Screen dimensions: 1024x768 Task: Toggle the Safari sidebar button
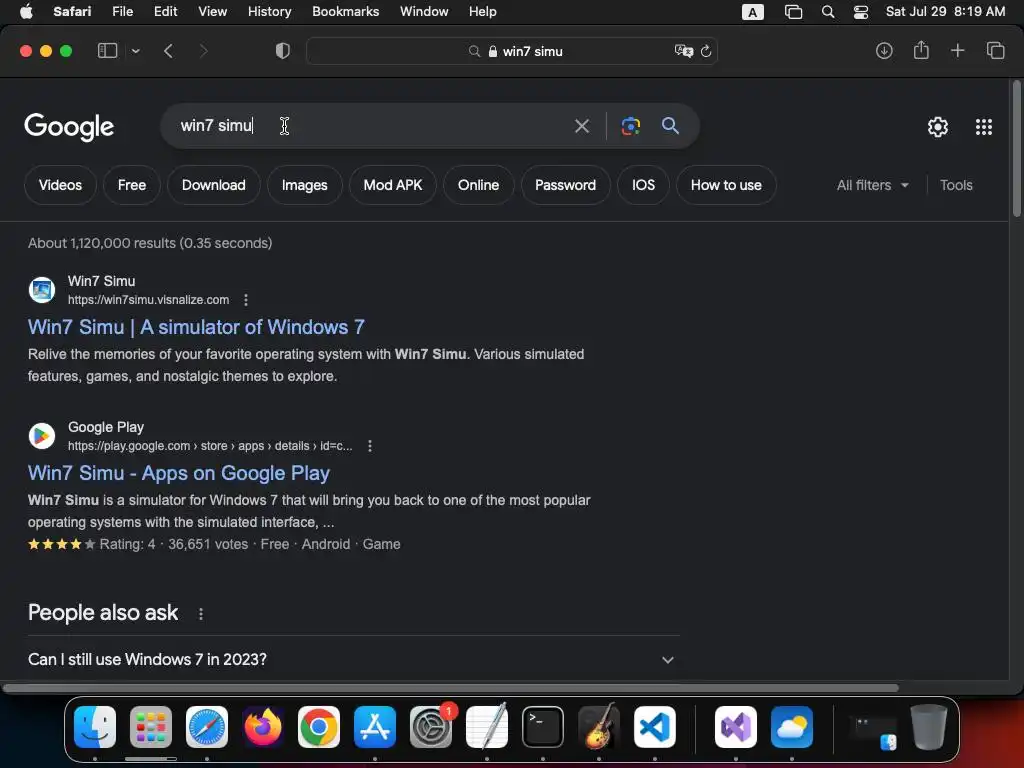107,51
